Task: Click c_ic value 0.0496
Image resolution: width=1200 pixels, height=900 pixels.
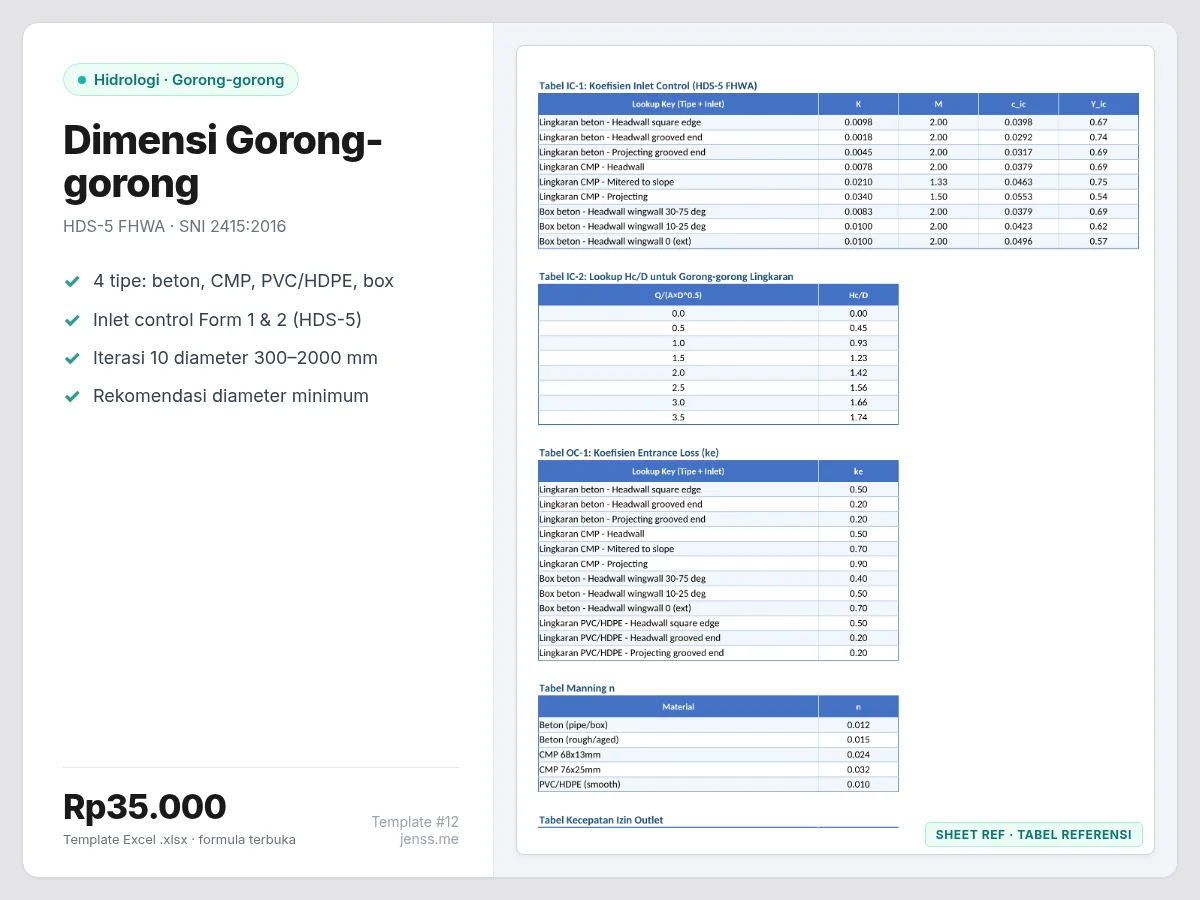Action: coord(1018,242)
